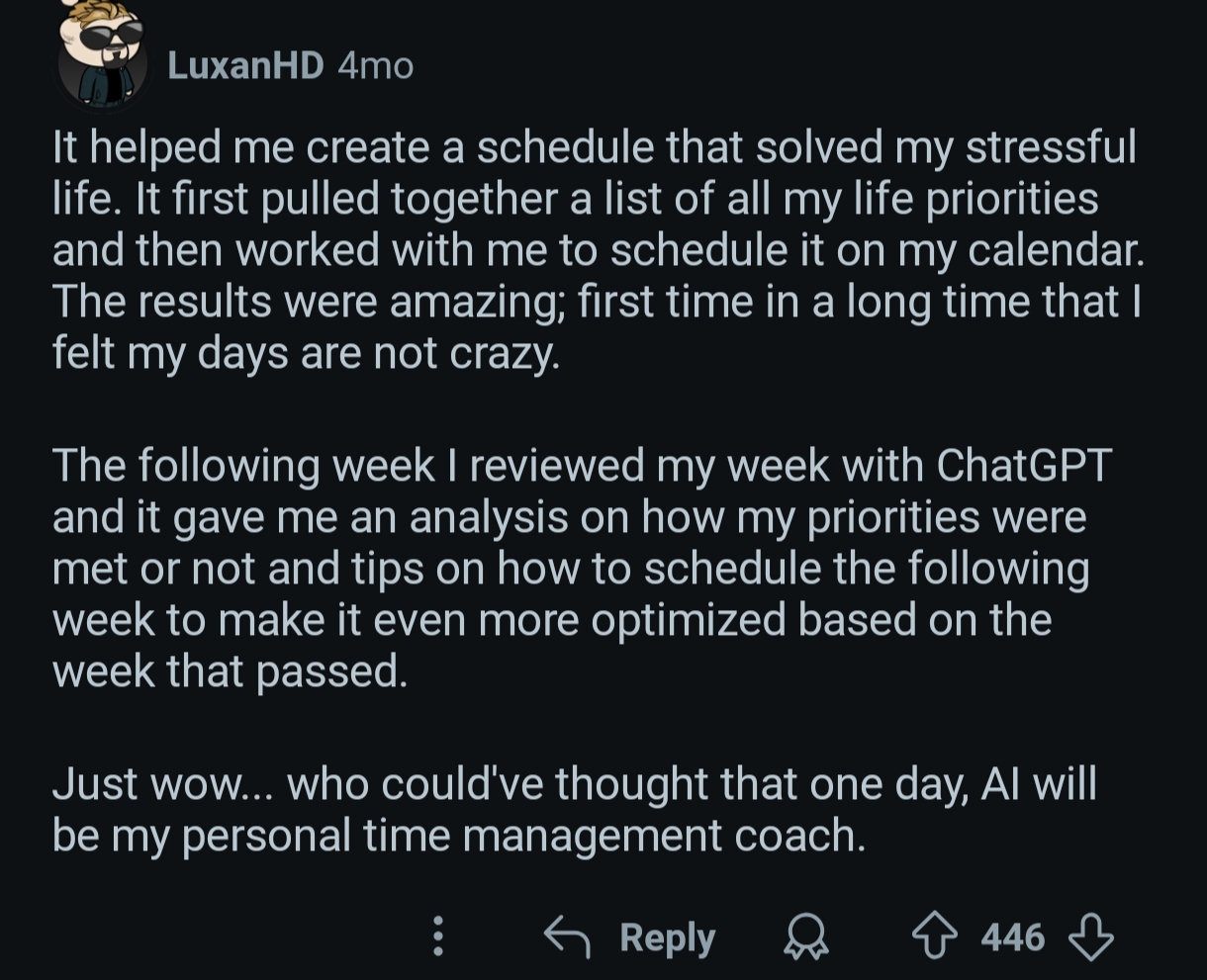
Task: Downvote the comment with the down arrow
Action: (1090, 936)
